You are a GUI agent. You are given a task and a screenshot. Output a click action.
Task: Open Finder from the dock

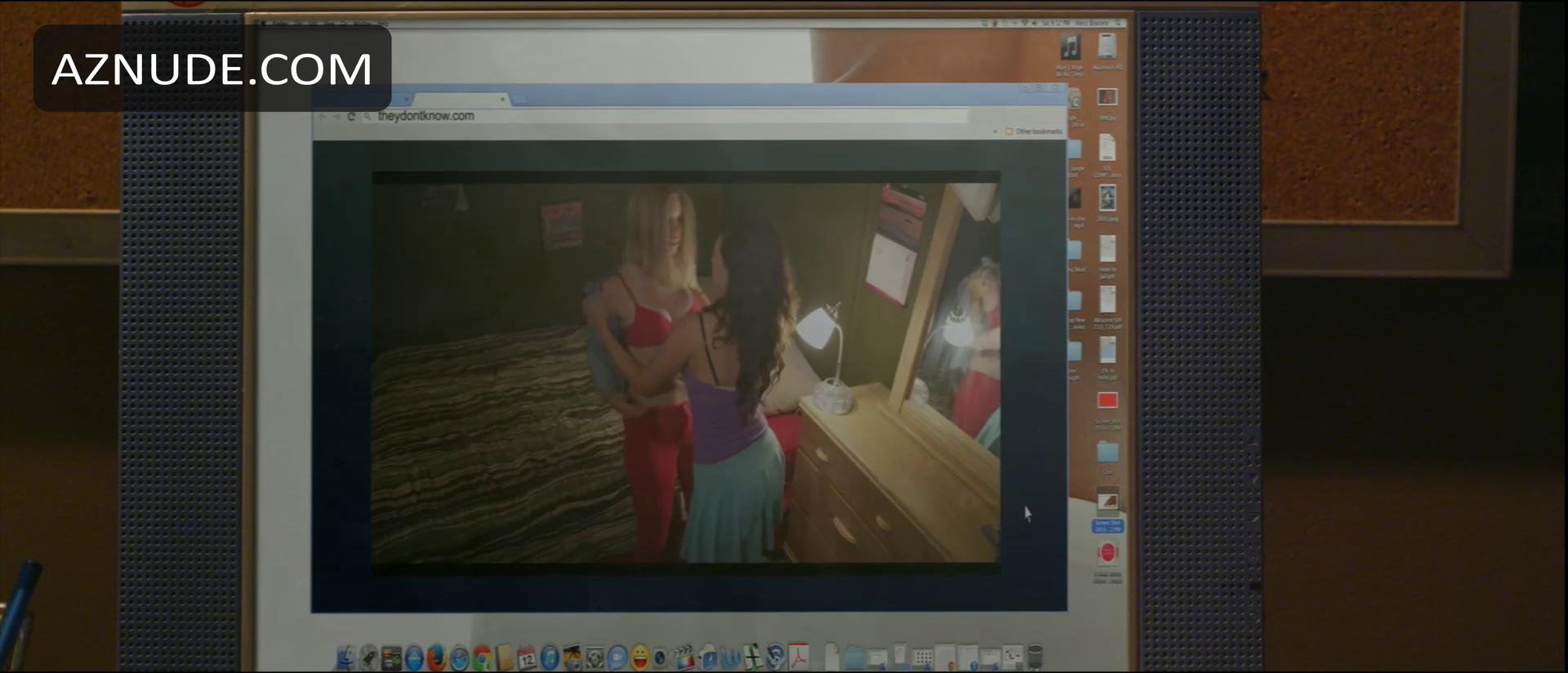346,658
